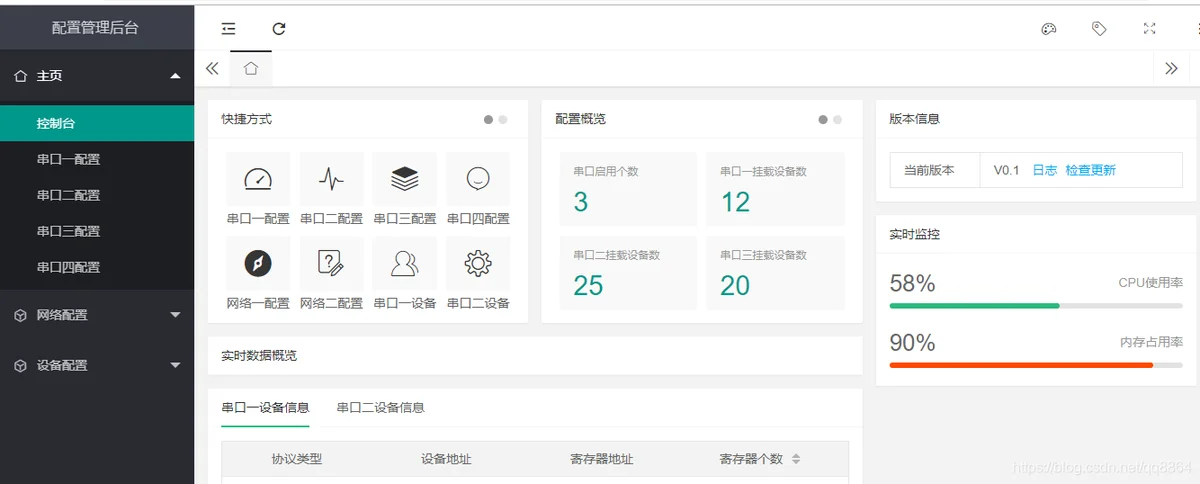Open 串口四配置 shortcut chat face icon
This screenshot has width=1200, height=484.
[478, 179]
